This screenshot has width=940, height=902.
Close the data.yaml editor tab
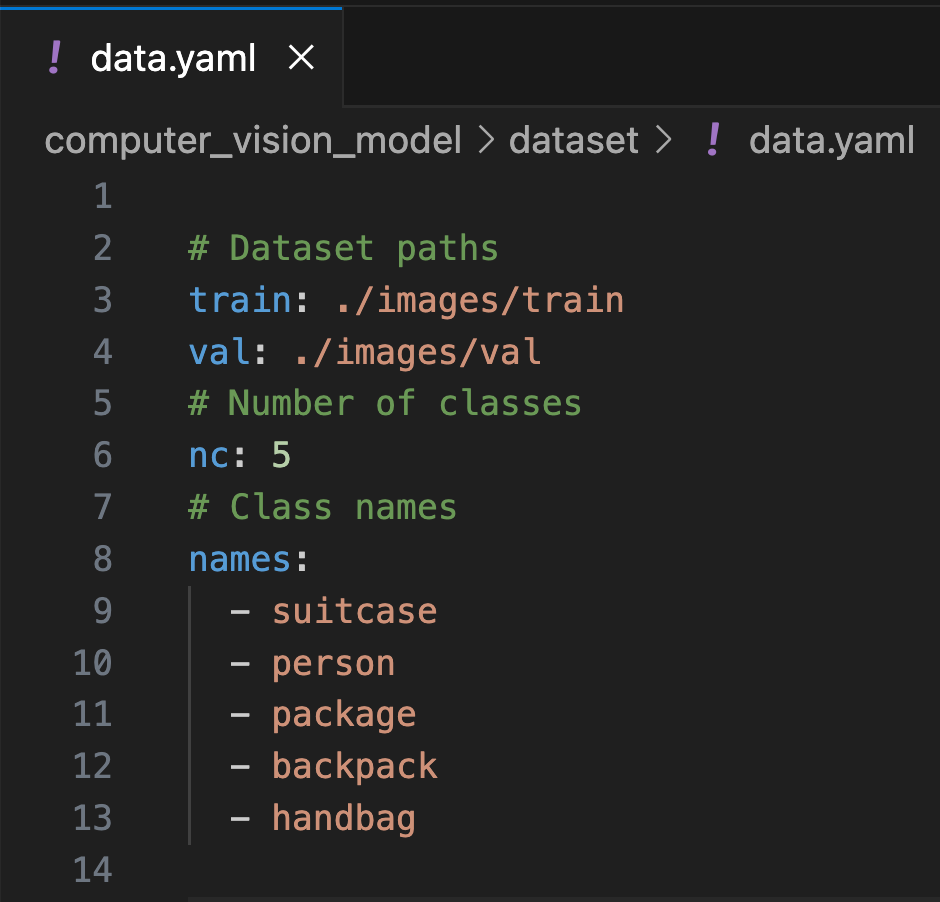301,59
